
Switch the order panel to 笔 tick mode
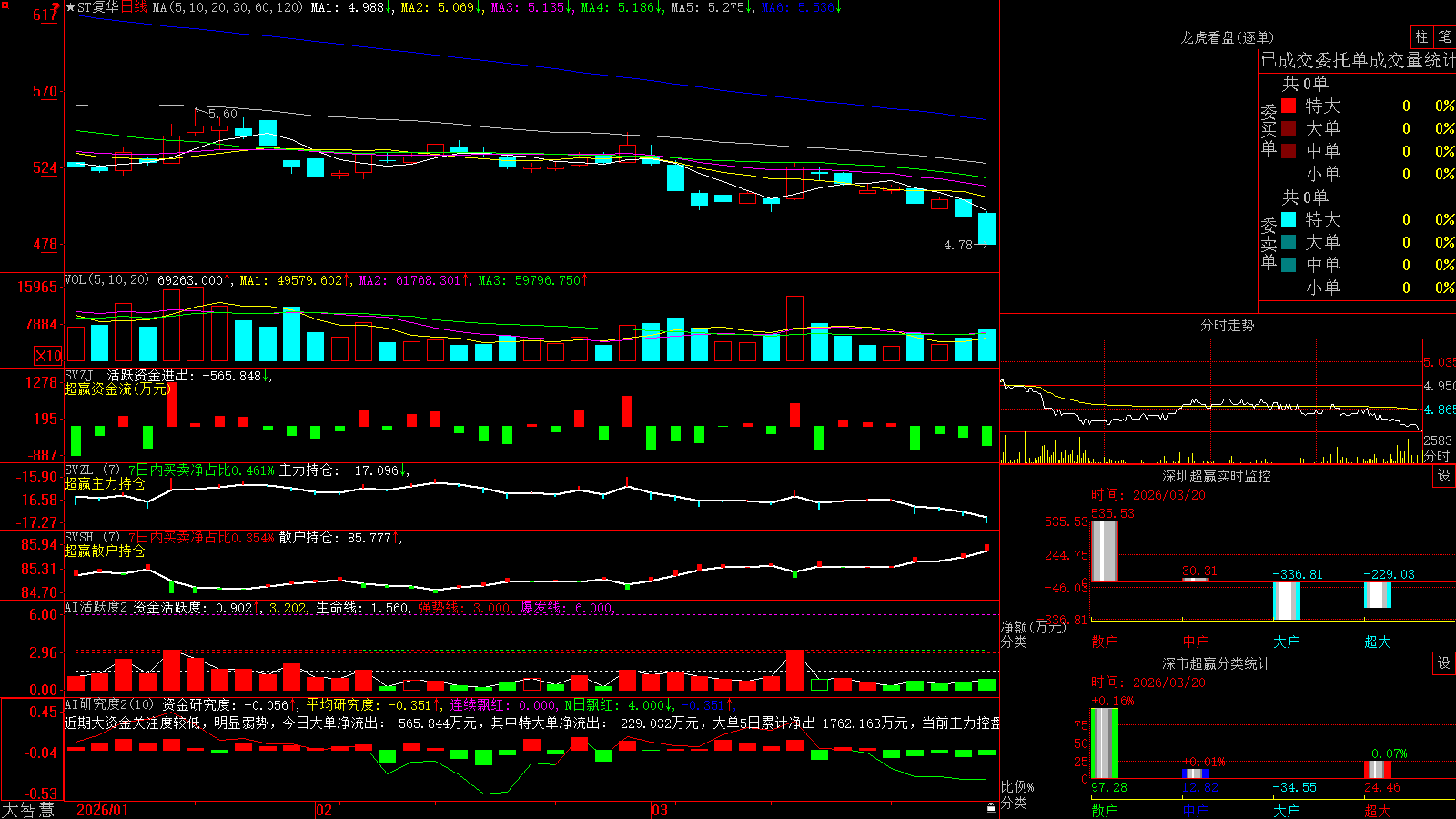click(x=1444, y=36)
